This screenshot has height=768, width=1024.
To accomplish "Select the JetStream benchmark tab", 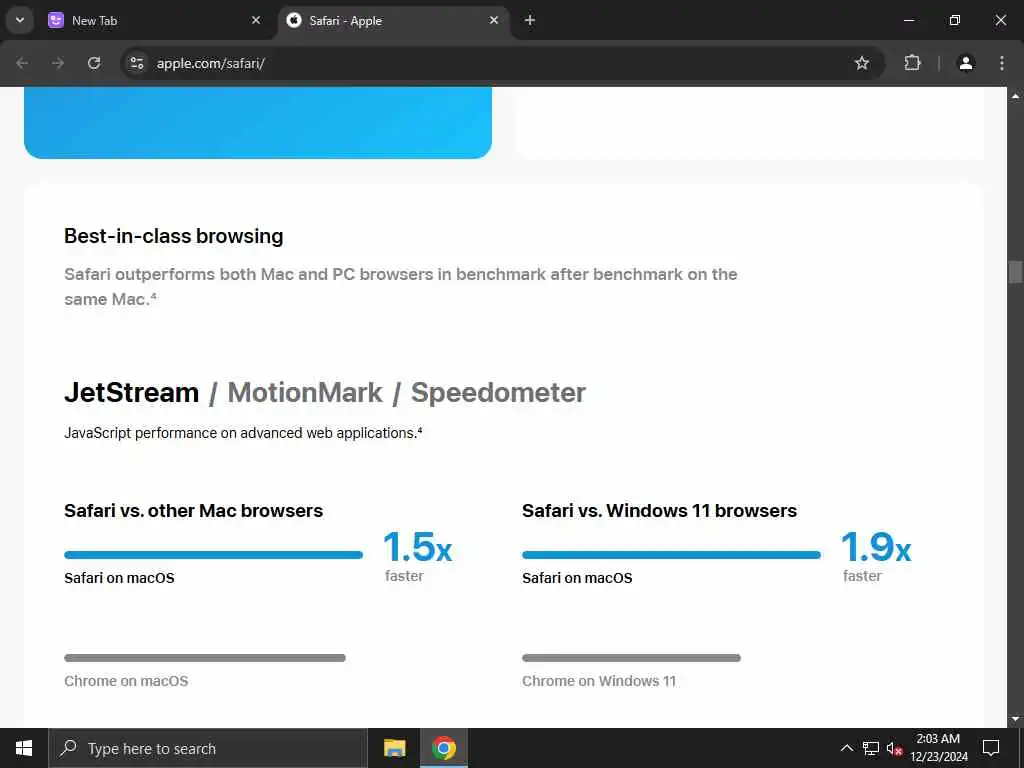I will click(x=131, y=392).
